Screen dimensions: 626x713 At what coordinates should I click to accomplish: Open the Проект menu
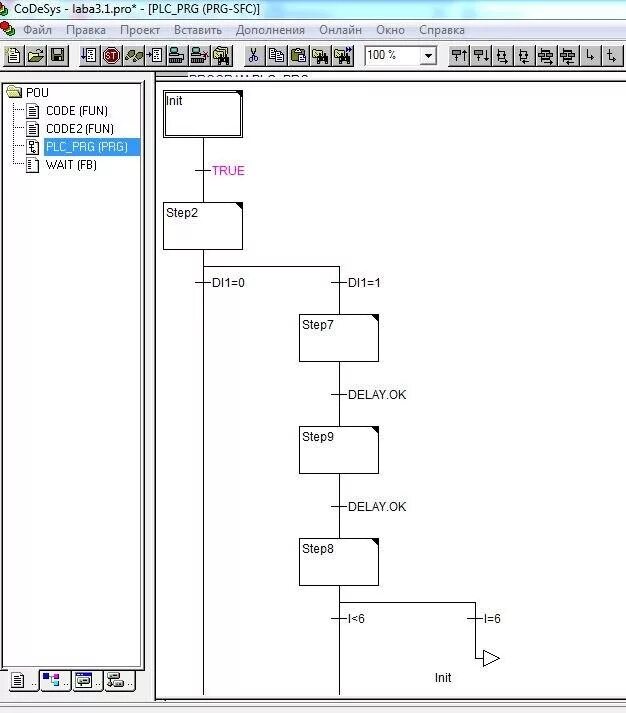[x=140, y=30]
